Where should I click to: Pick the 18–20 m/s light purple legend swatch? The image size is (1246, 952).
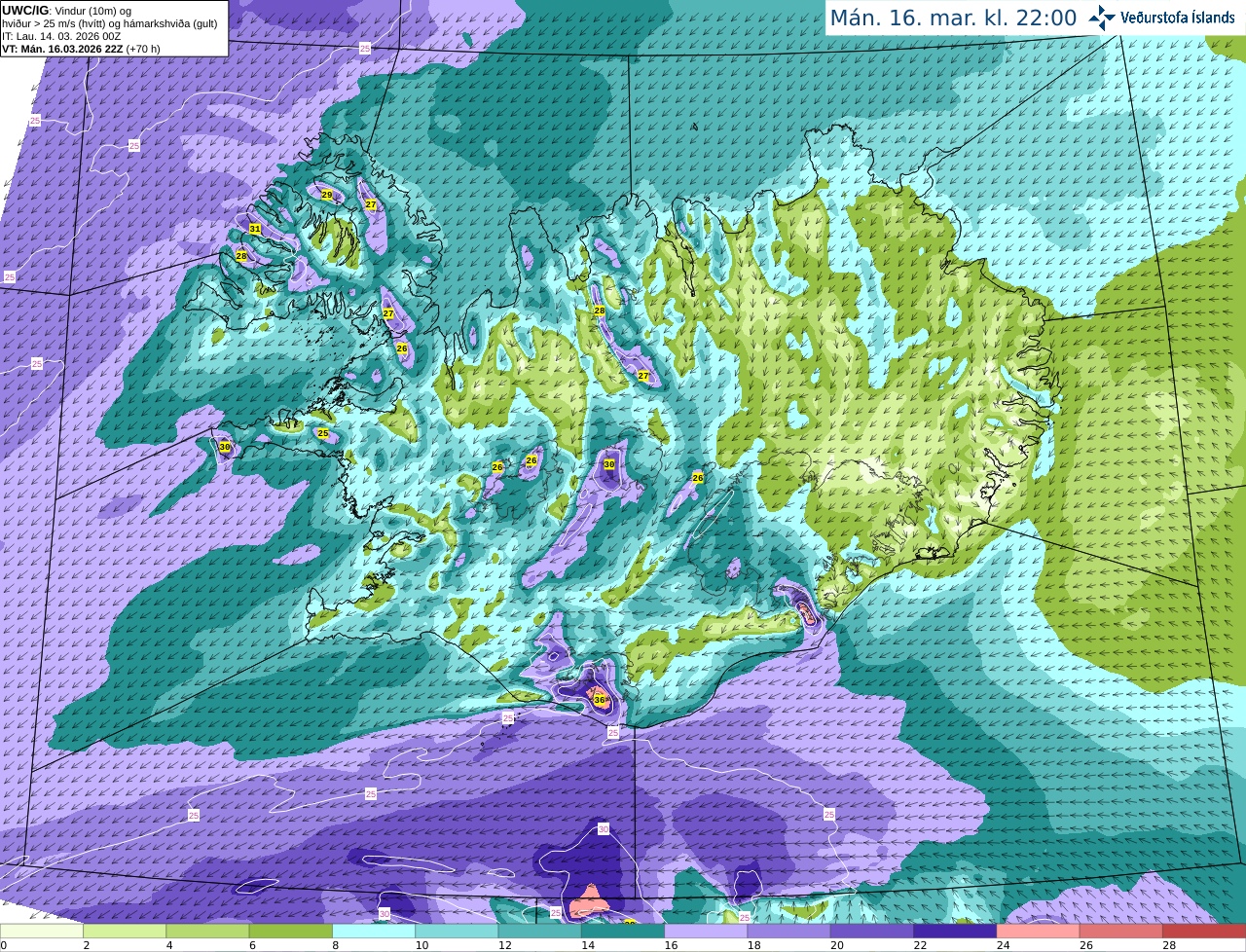[x=789, y=931]
